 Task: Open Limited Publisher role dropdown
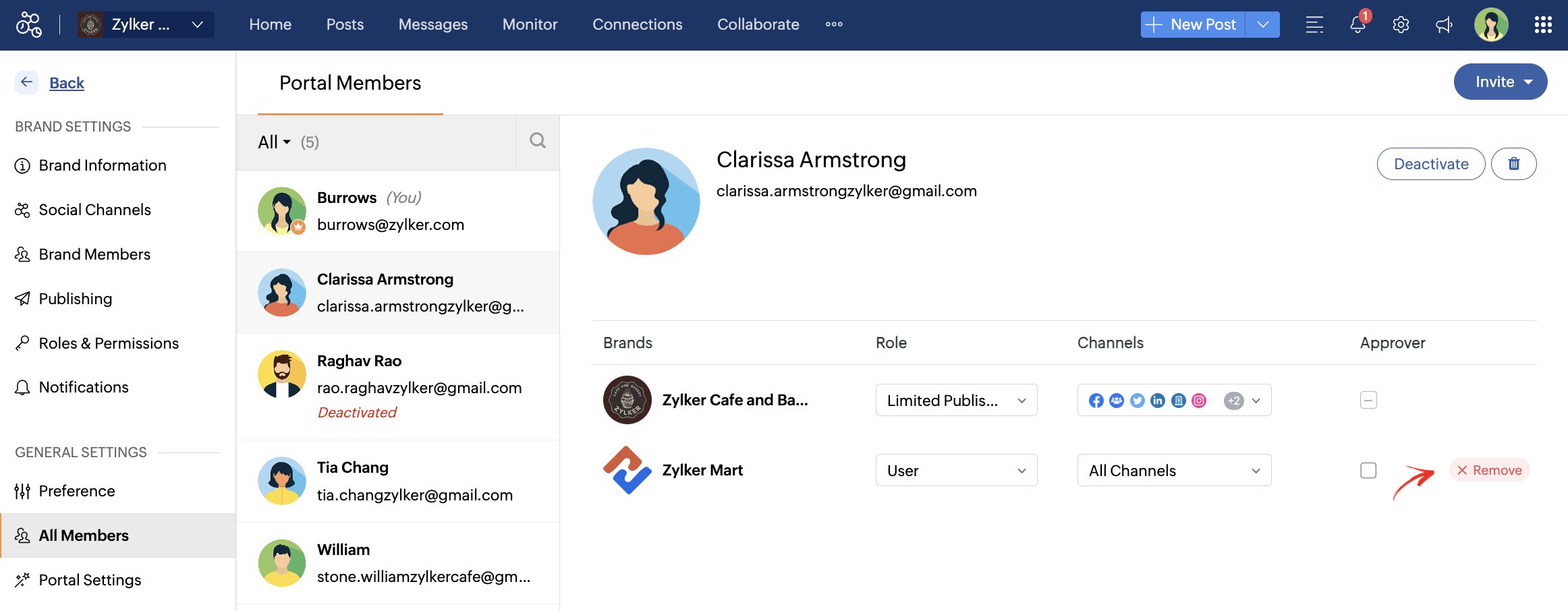(956, 400)
